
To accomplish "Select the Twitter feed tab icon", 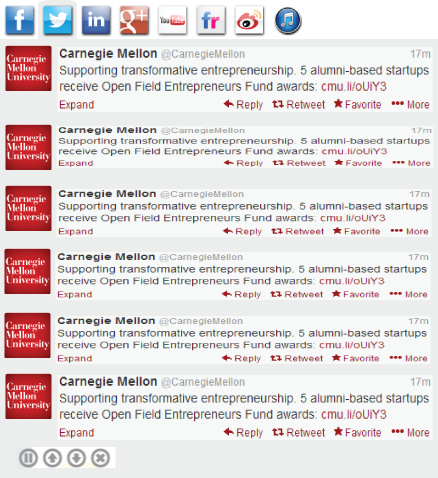I will pos(58,20).
